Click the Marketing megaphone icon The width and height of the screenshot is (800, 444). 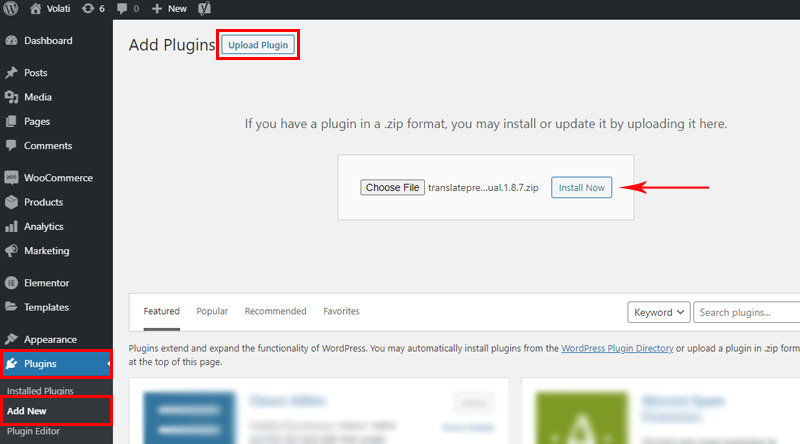[11, 251]
